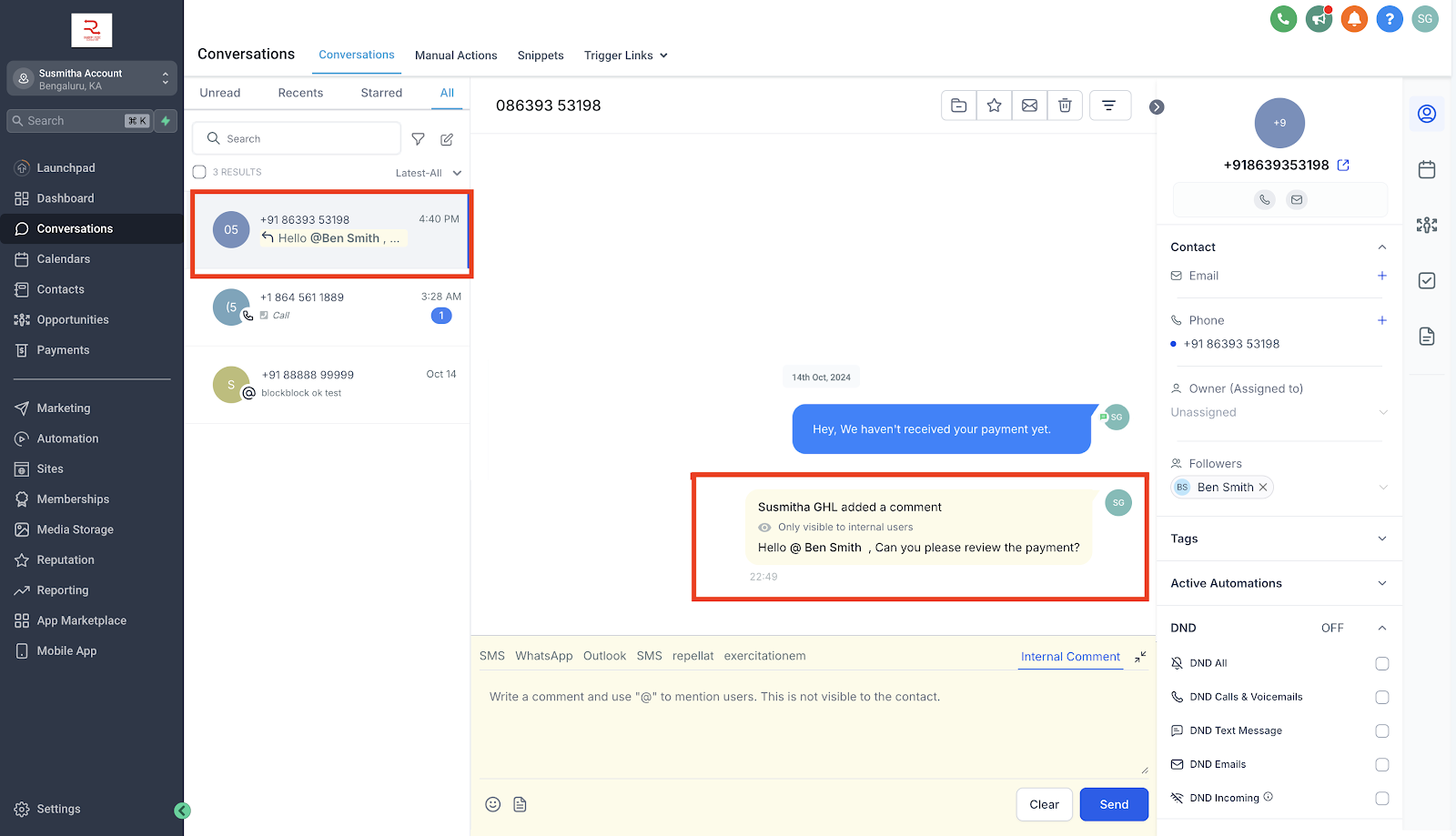
Task: Enable DND Emails toggle
Action: coord(1382,764)
